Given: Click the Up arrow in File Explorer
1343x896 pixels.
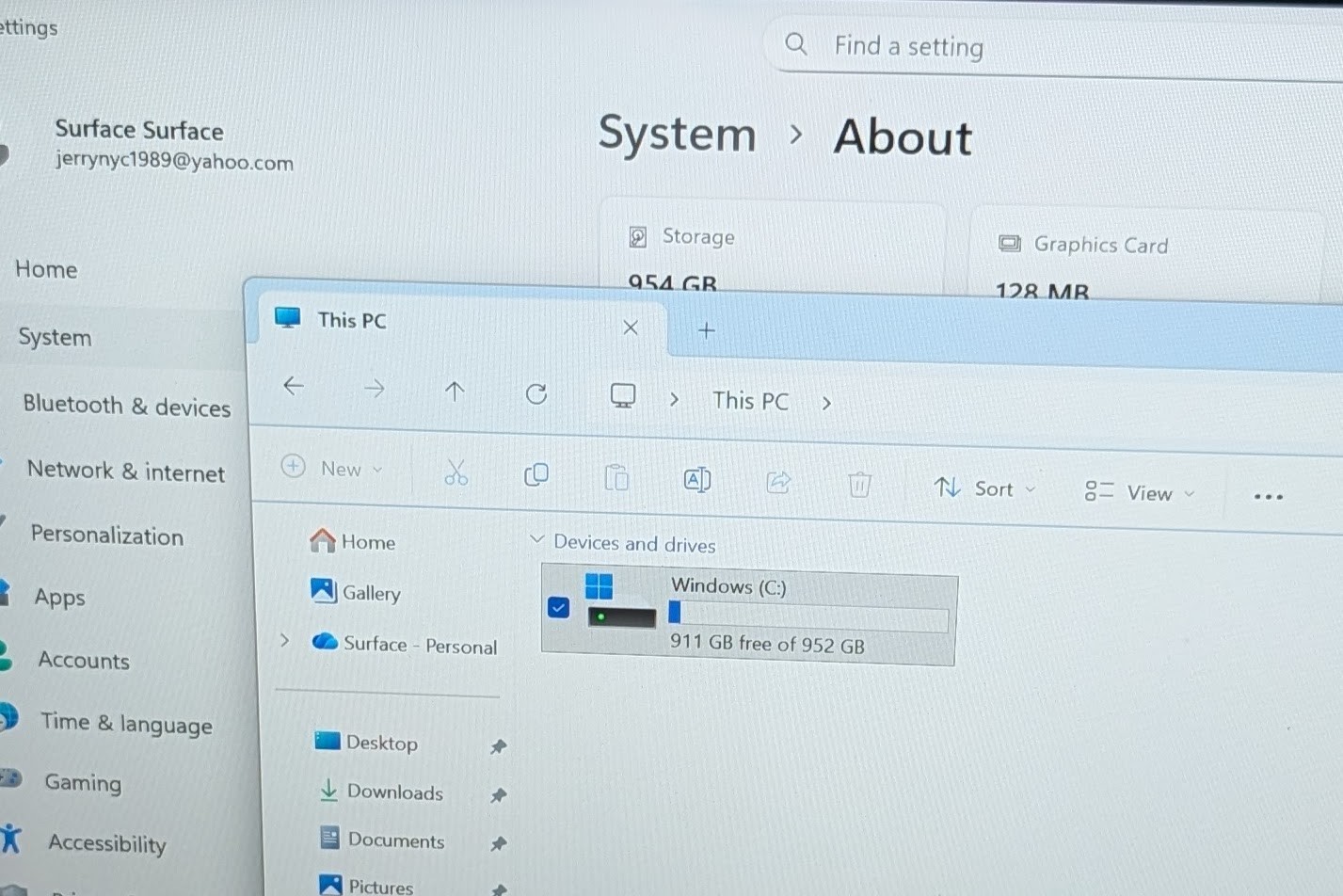Looking at the screenshot, I should 455,392.
